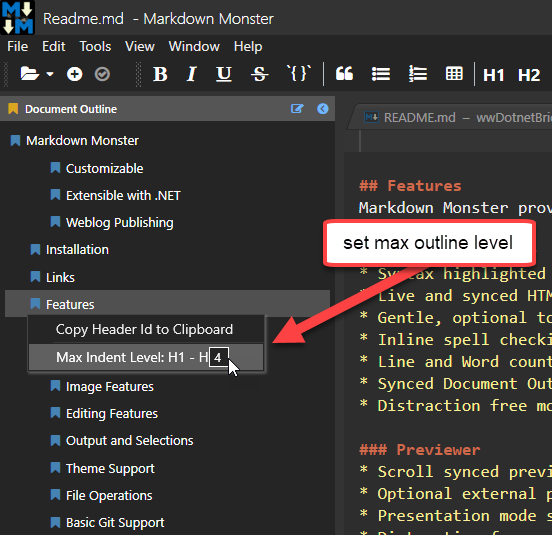Click the Bold formatting icon
This screenshot has height=535, width=552.
point(160,74)
